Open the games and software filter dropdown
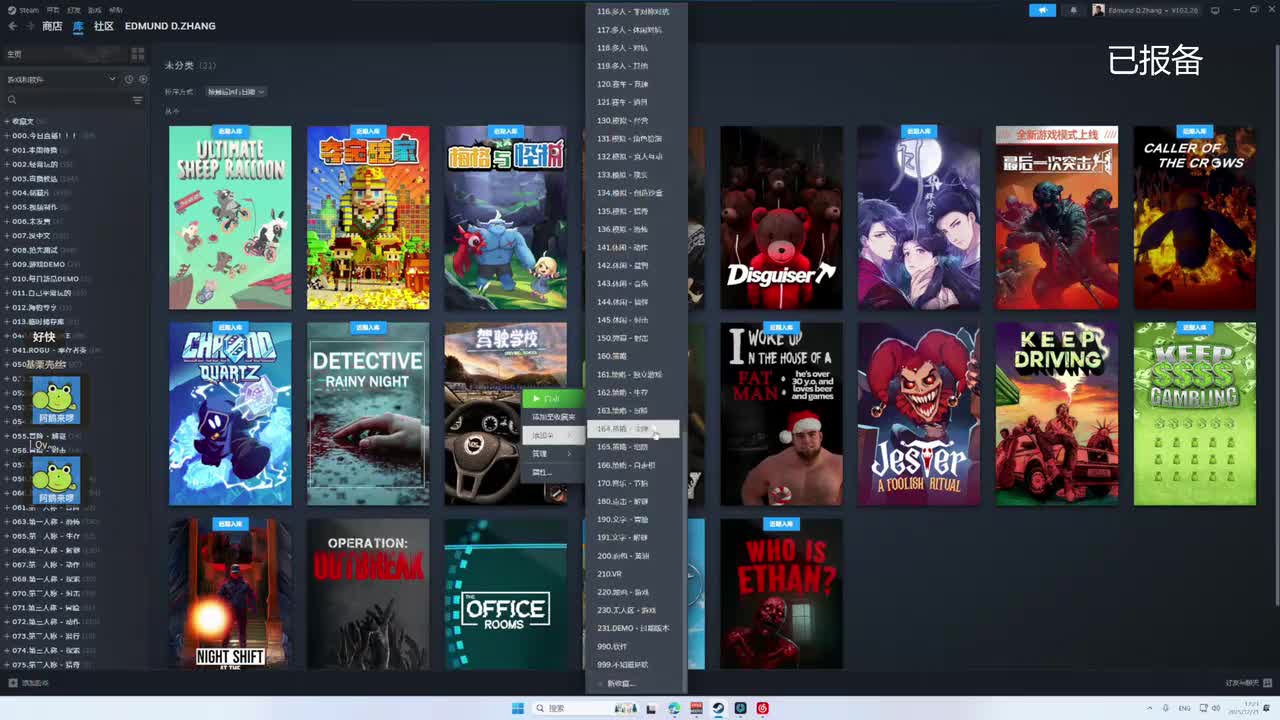 (62, 79)
